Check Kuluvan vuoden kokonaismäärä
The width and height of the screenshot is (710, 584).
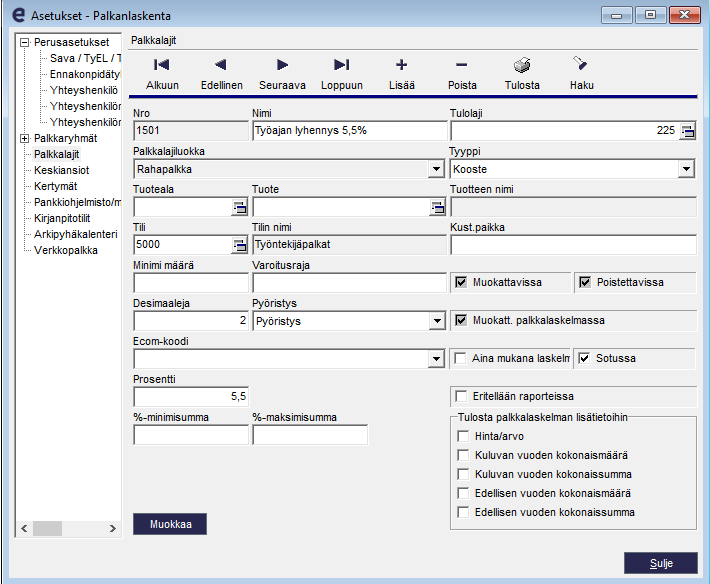coord(463,455)
